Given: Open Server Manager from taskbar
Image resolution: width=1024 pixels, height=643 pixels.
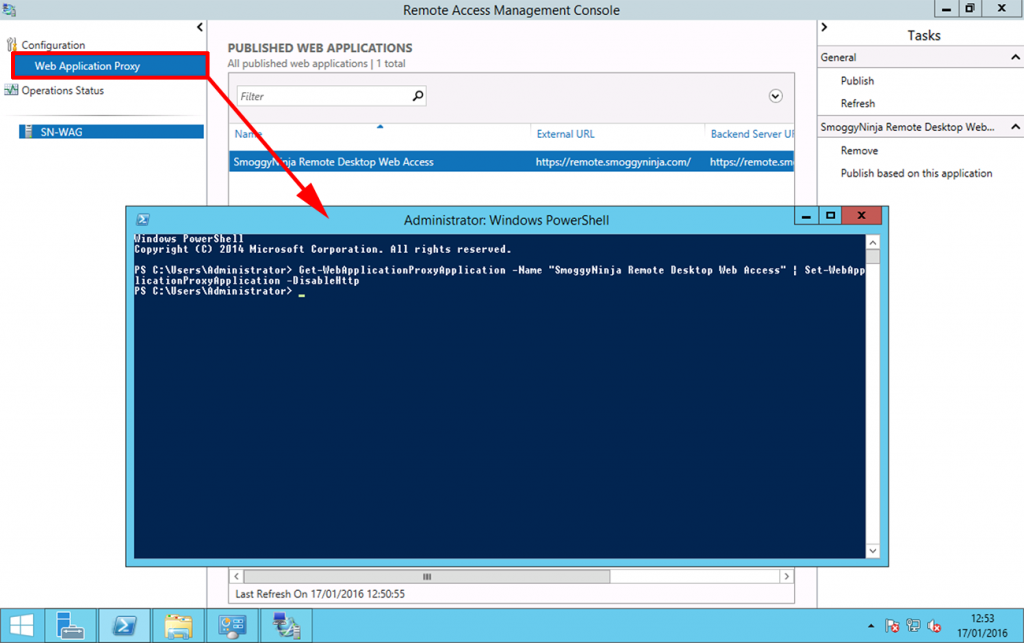Looking at the screenshot, I should (x=70, y=627).
